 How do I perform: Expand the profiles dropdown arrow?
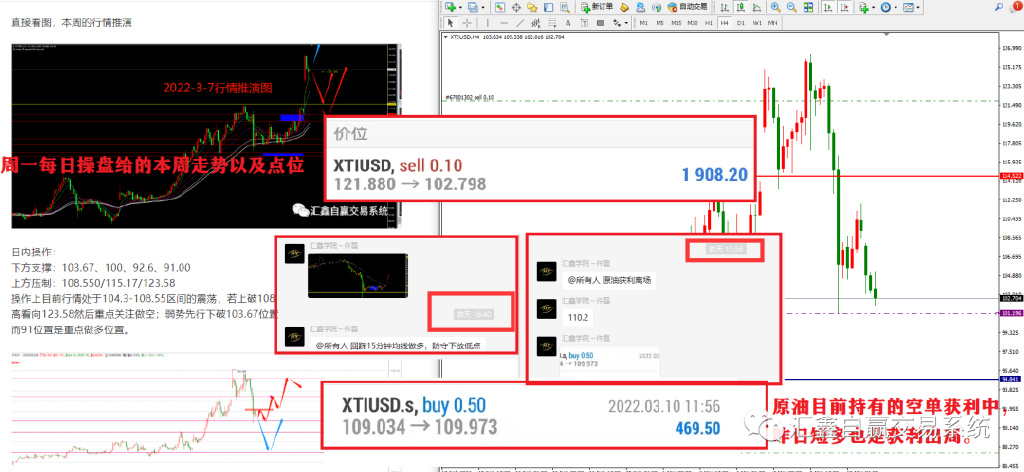click(x=483, y=7)
